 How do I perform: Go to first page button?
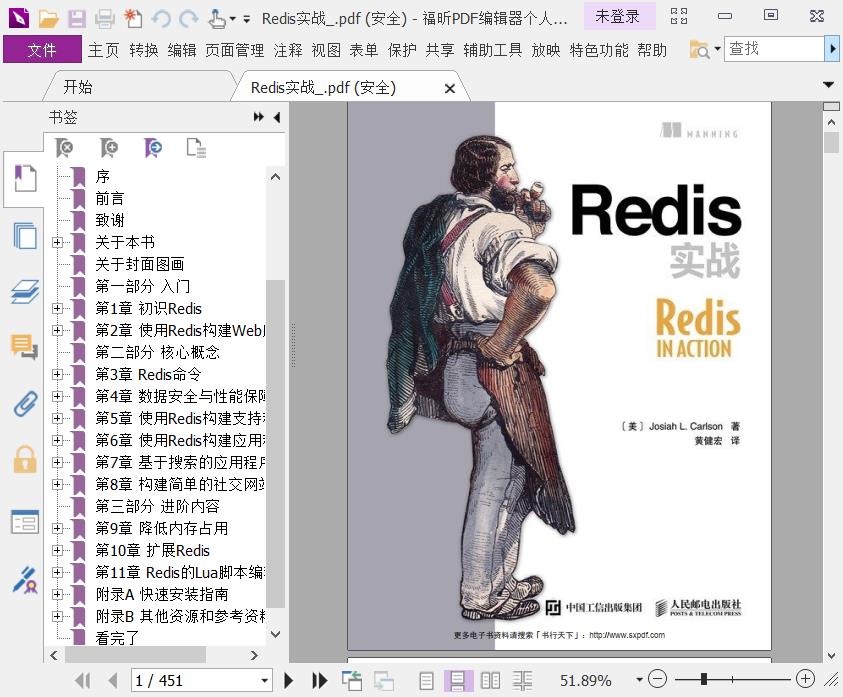[x=83, y=681]
